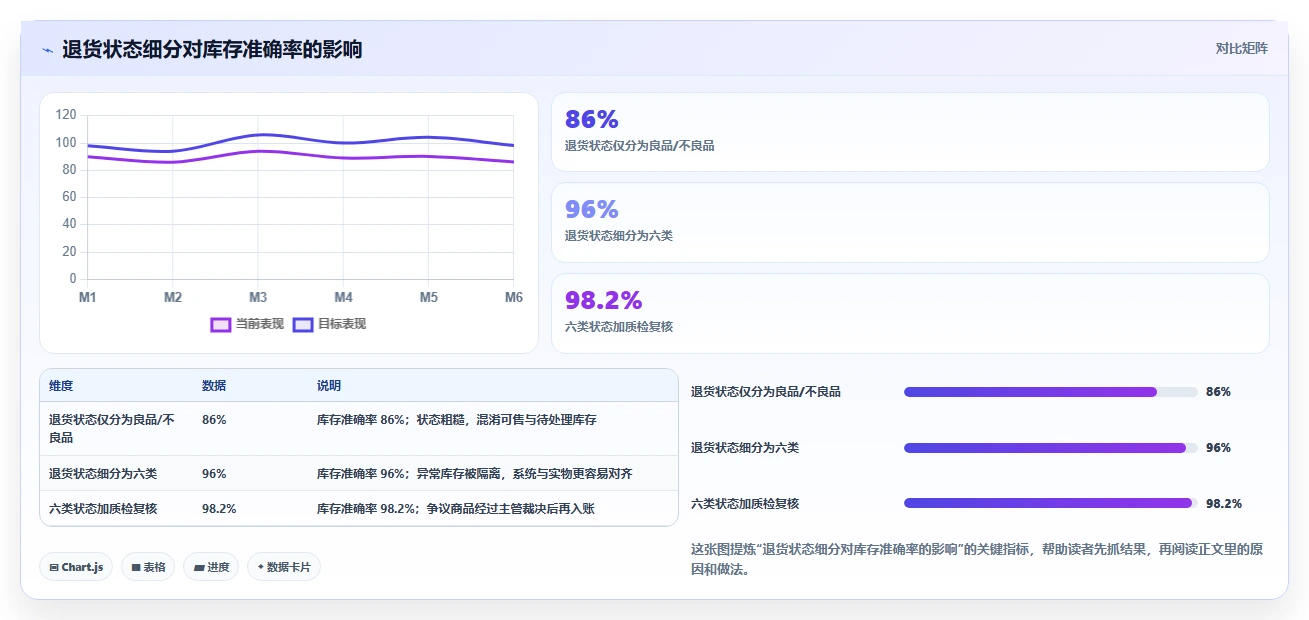This screenshot has width=1309, height=620.
Task: Click the 120 y-axis label
Action: (x=66, y=115)
